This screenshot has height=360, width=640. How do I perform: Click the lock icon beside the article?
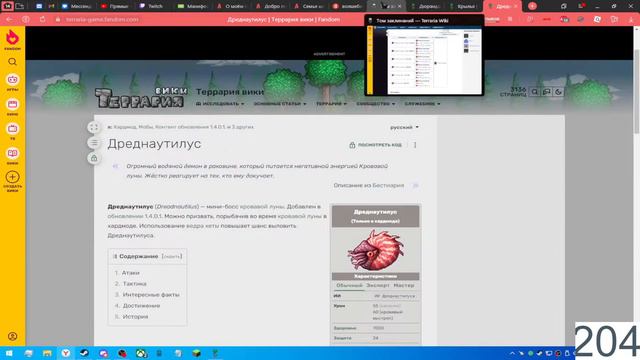(94, 158)
